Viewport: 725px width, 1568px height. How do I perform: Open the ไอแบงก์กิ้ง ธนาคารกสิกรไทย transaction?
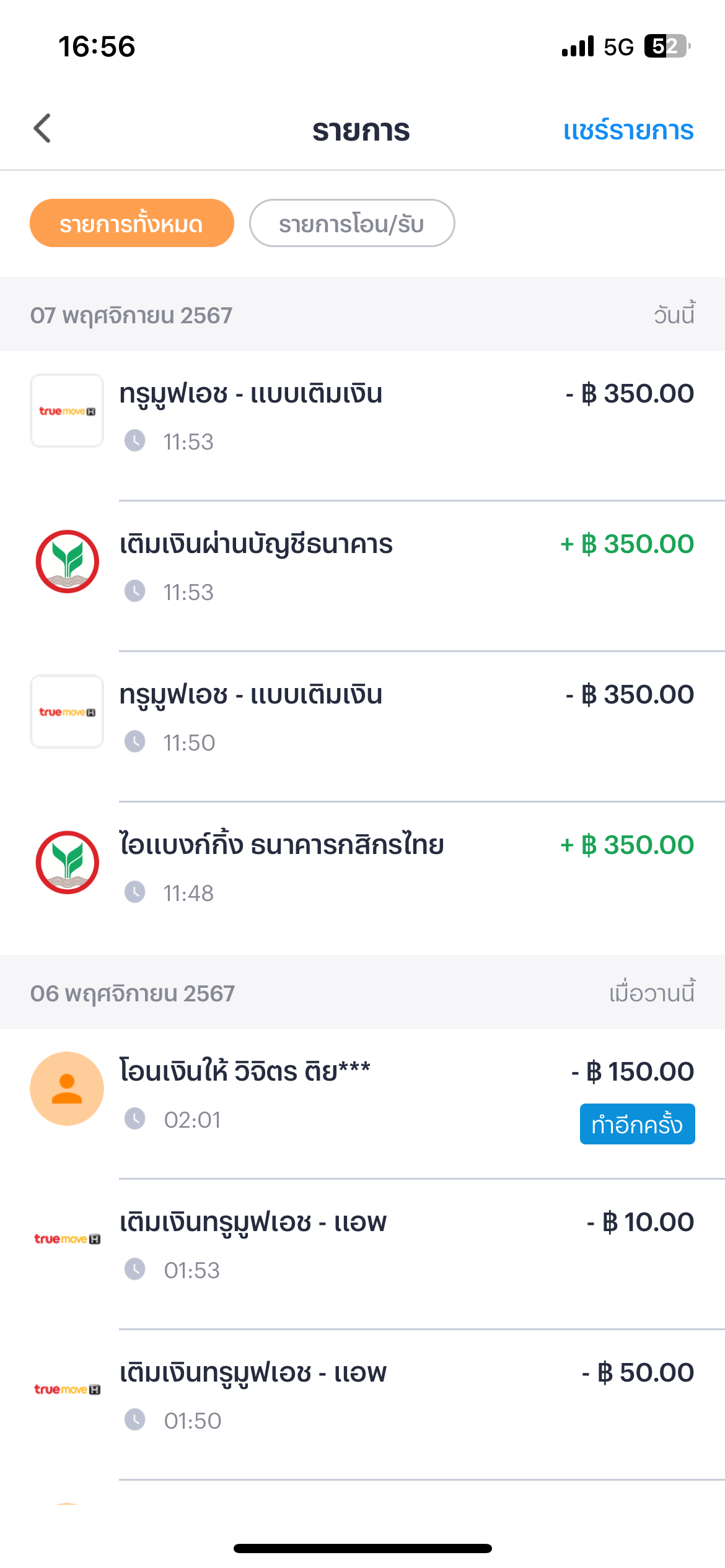point(362,876)
